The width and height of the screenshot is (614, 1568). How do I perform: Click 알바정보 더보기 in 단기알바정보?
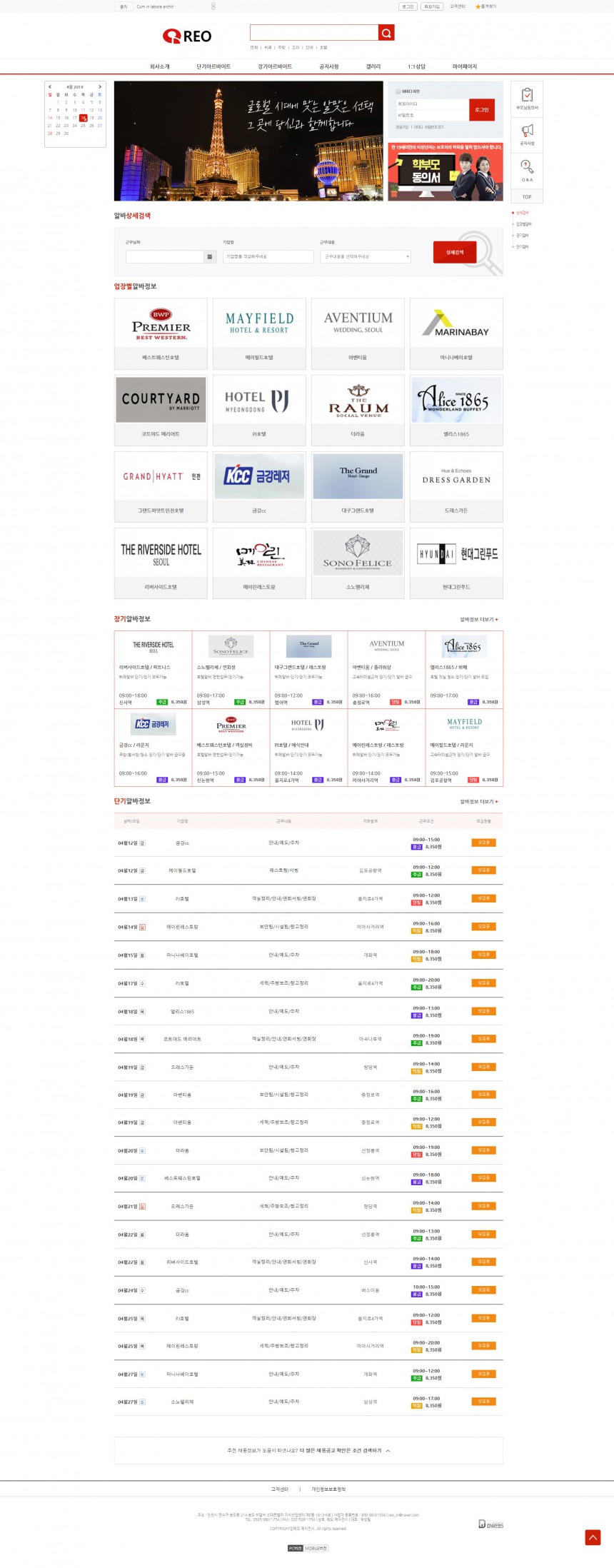pyautogui.click(x=479, y=802)
